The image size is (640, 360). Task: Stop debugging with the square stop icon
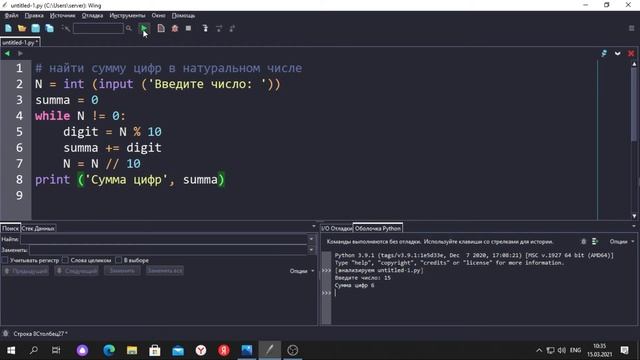(x=188, y=28)
